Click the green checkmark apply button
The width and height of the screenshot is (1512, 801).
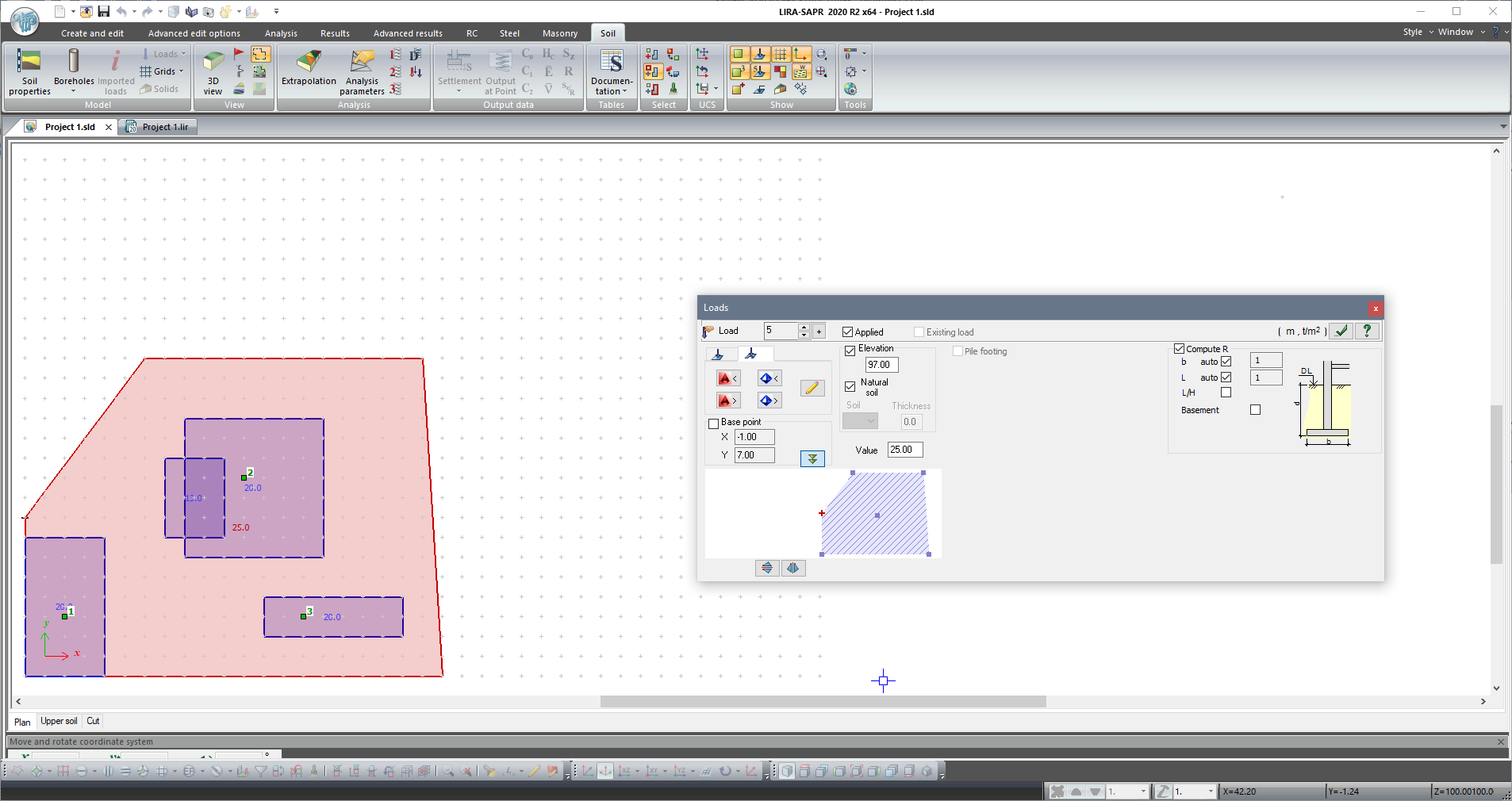point(1341,332)
